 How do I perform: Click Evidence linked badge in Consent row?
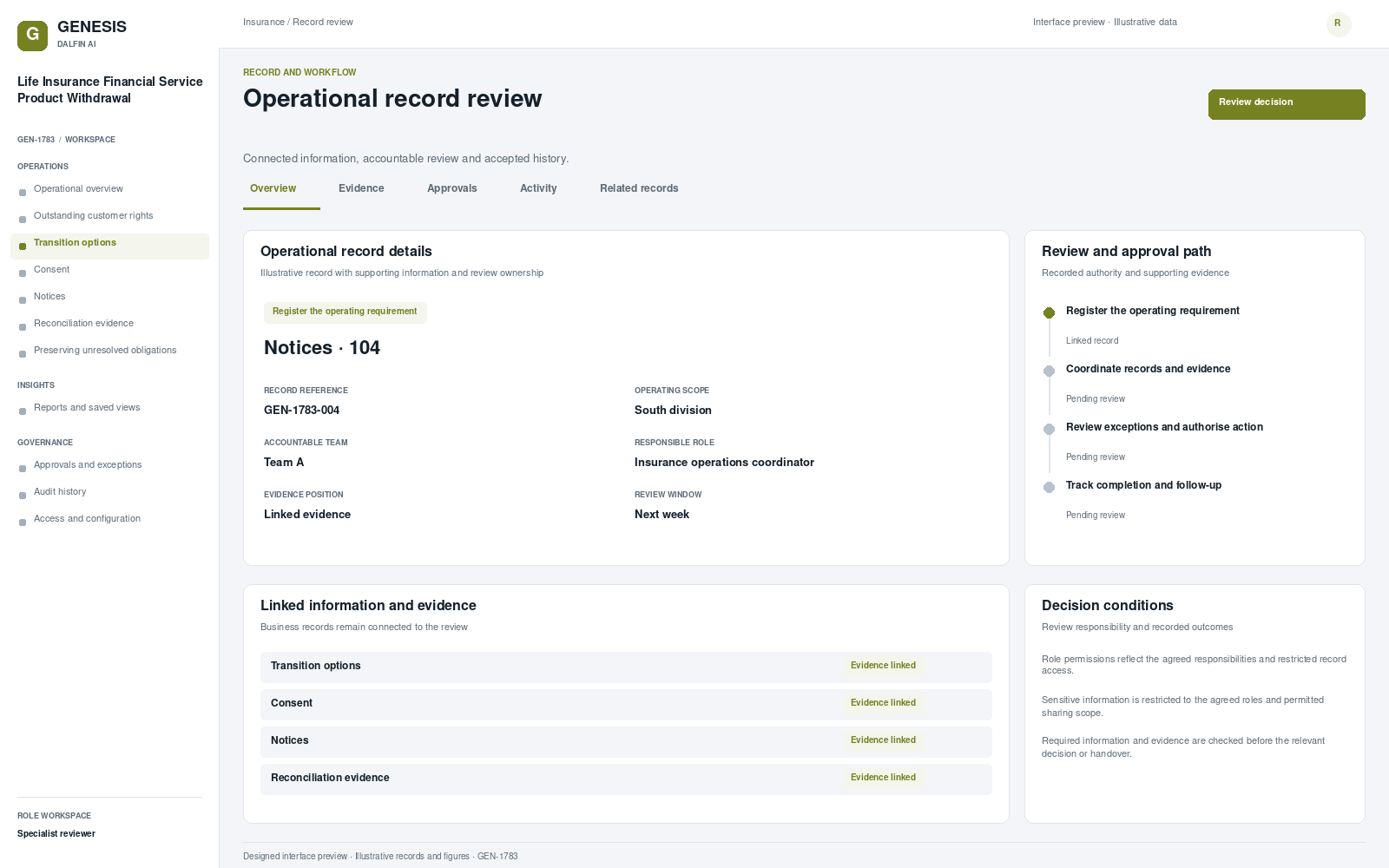click(x=883, y=703)
